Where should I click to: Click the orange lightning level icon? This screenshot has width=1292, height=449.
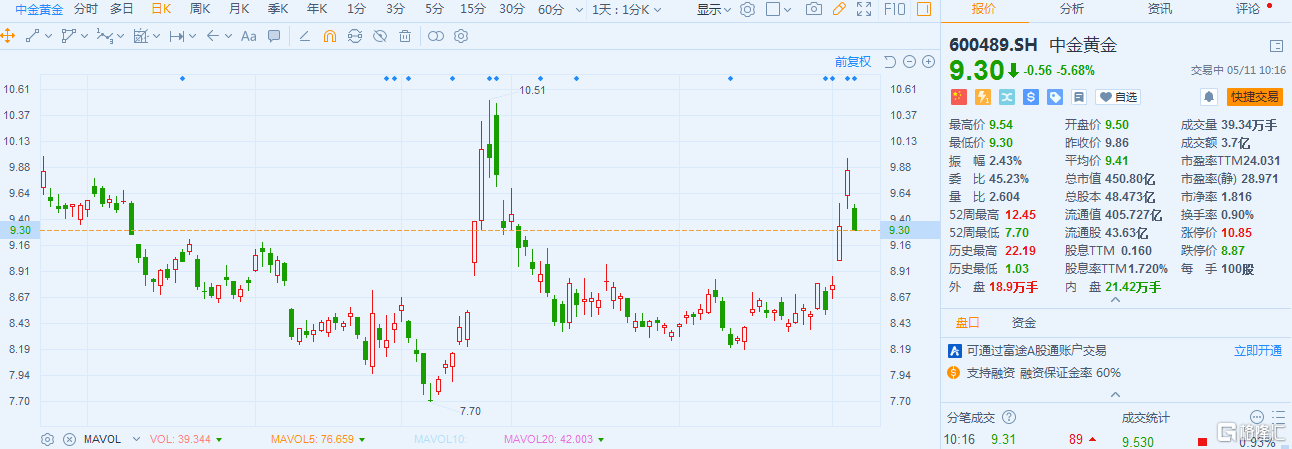click(x=982, y=97)
